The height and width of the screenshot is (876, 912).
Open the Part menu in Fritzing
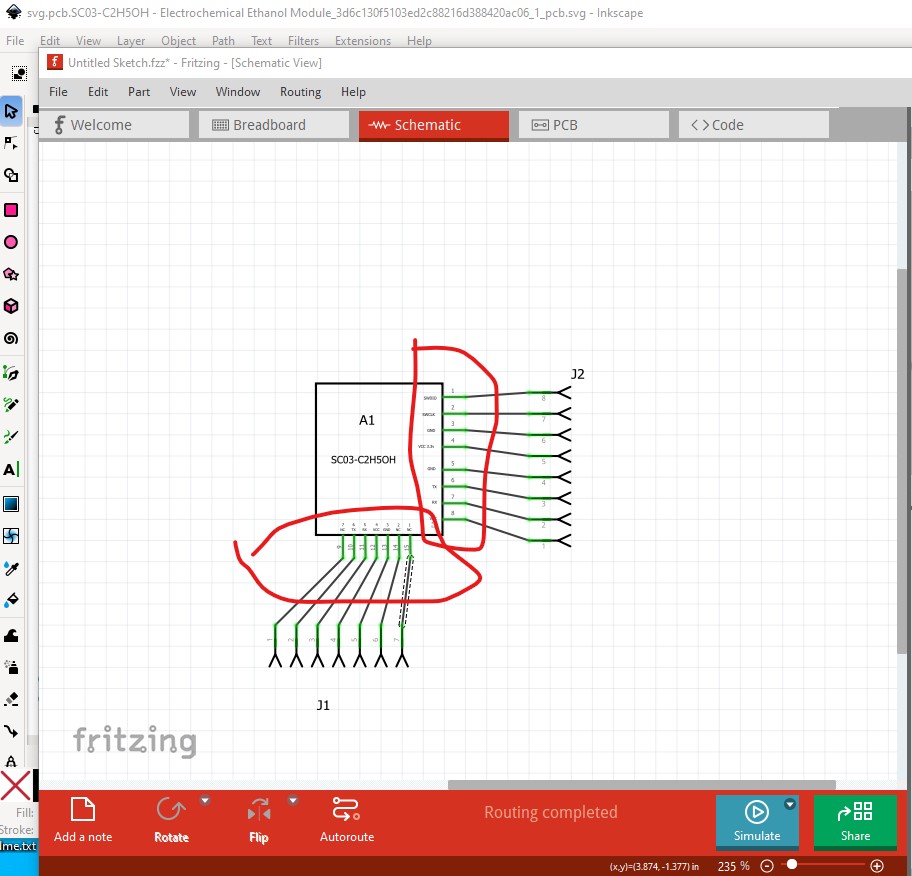139,92
